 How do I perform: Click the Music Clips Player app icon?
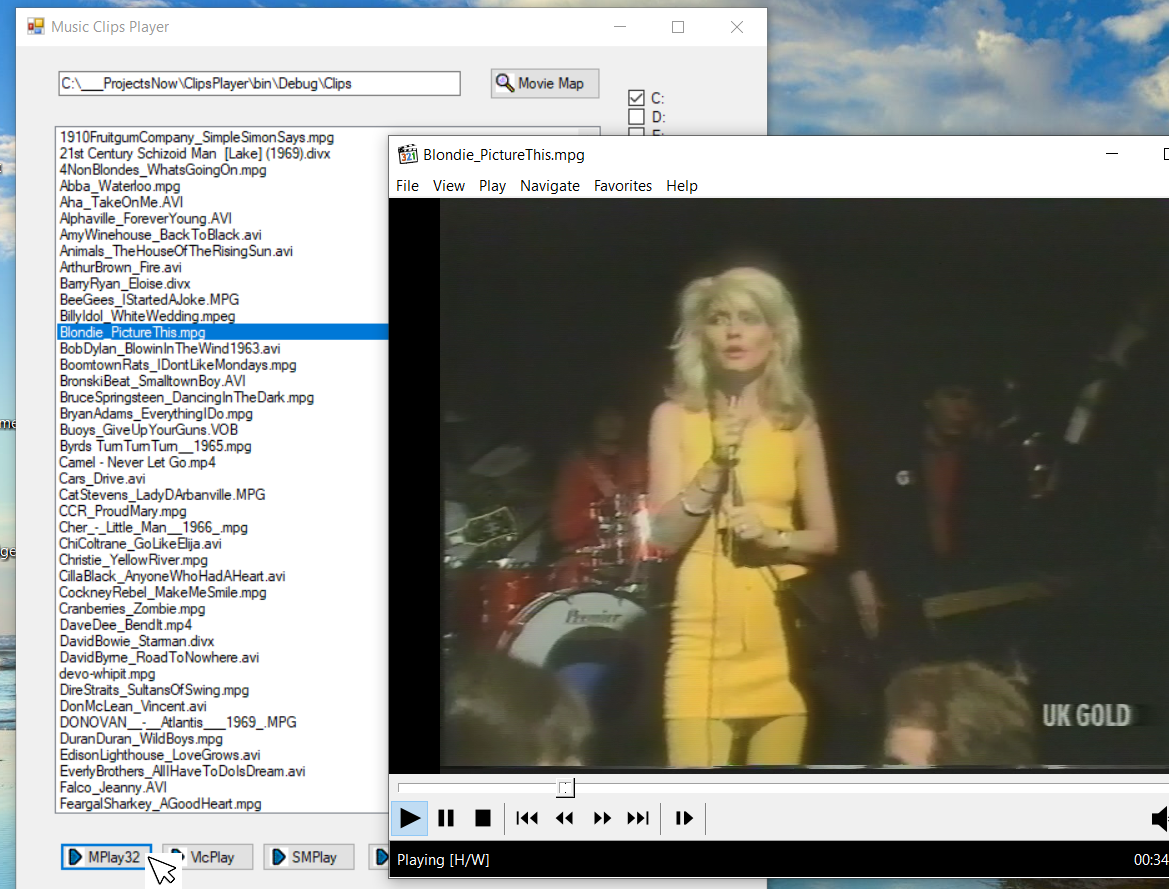[x=36, y=27]
